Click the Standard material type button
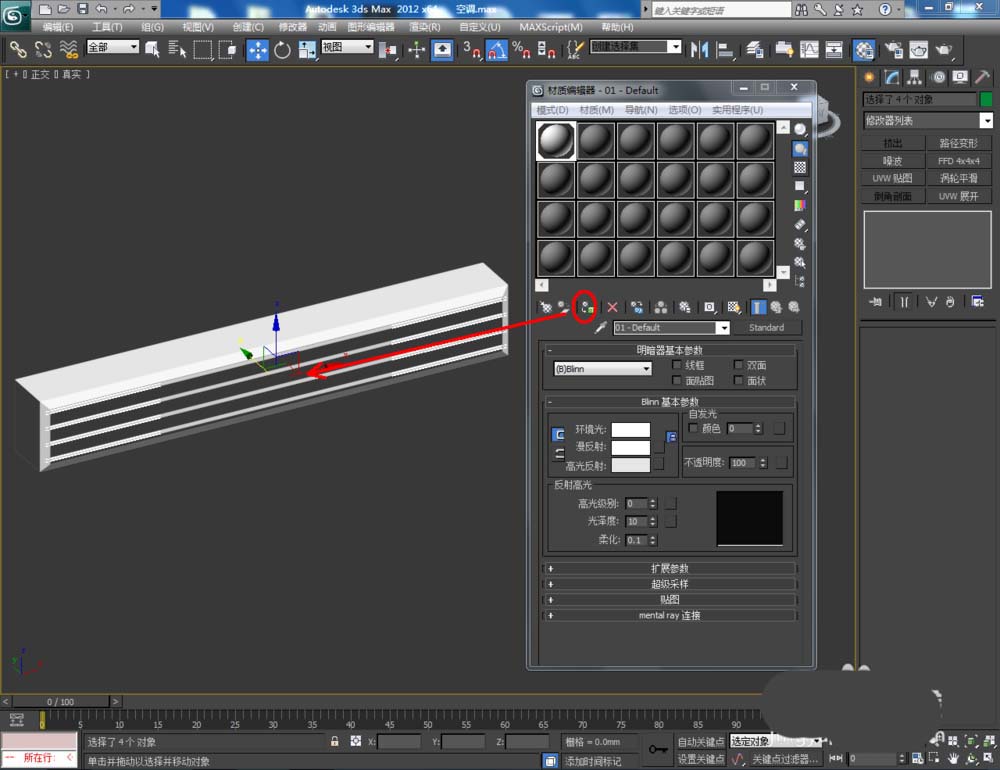The width and height of the screenshot is (1000, 770). [x=766, y=328]
